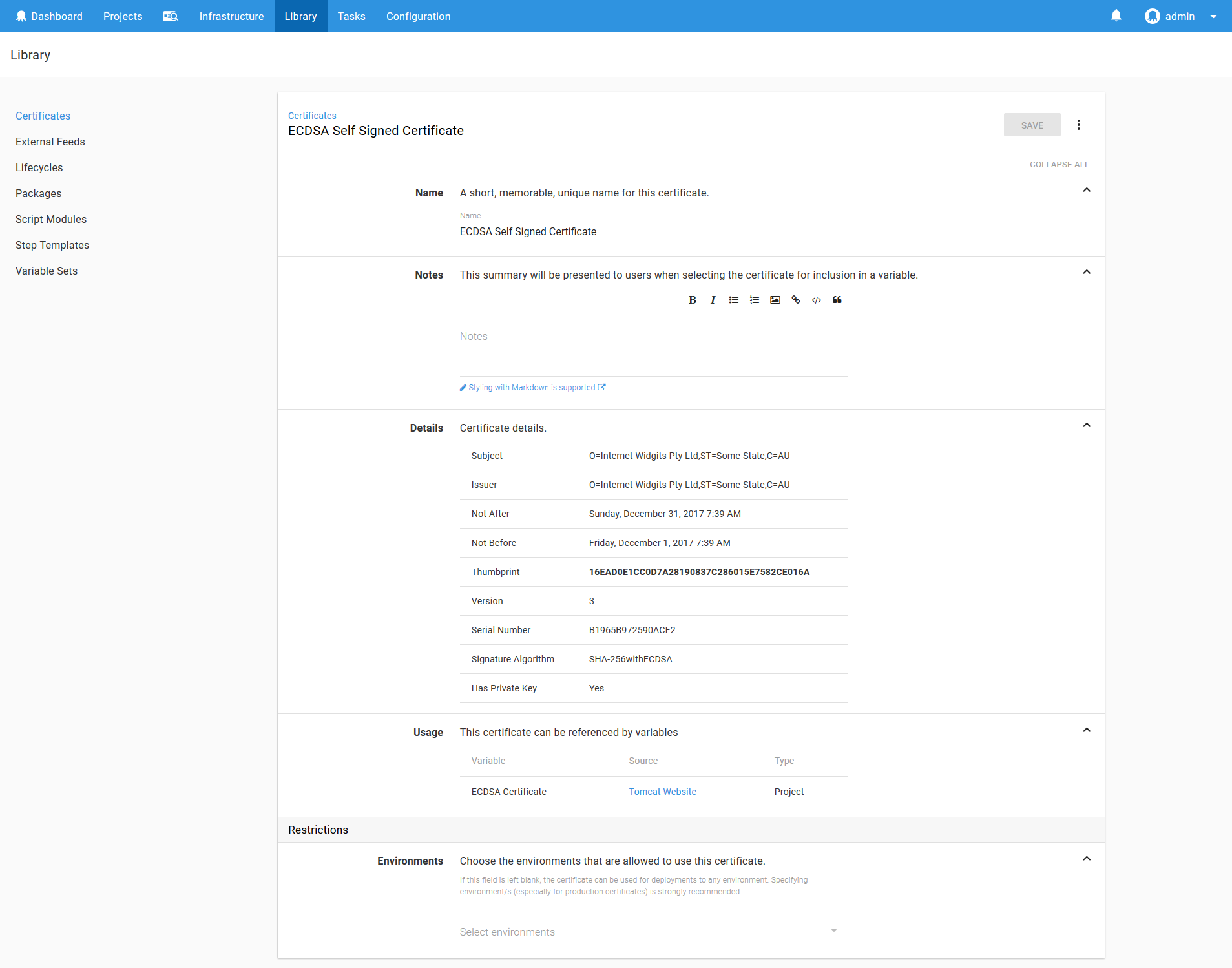This screenshot has width=1232, height=968.
Task: Click the Collapse All button
Action: tap(1059, 165)
